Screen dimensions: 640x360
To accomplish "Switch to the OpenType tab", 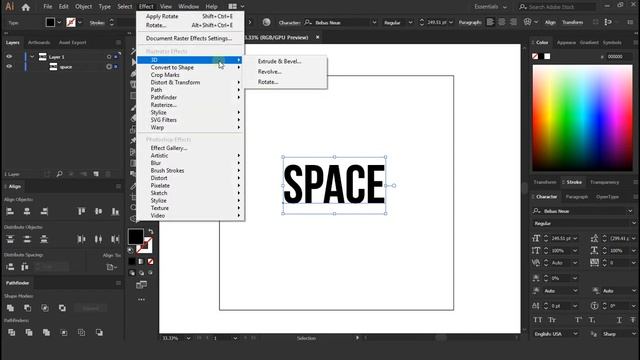I will point(607,197).
